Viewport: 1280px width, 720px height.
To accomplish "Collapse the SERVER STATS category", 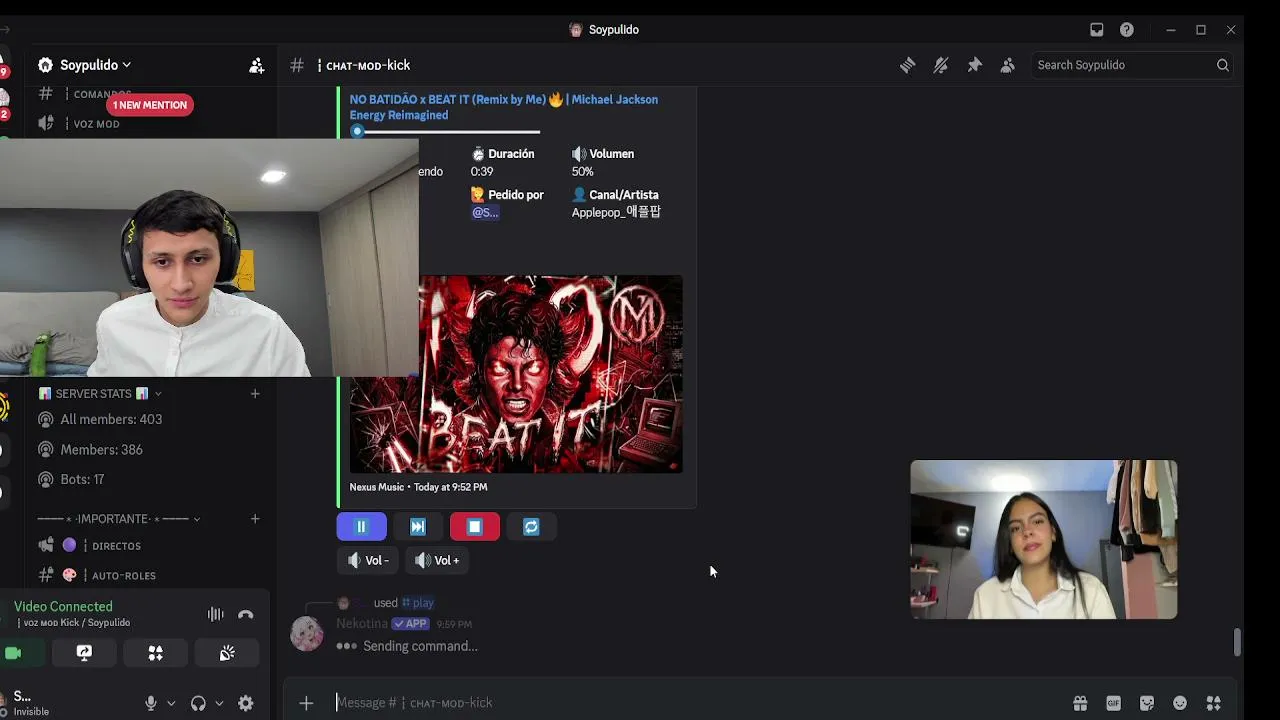I will point(100,394).
